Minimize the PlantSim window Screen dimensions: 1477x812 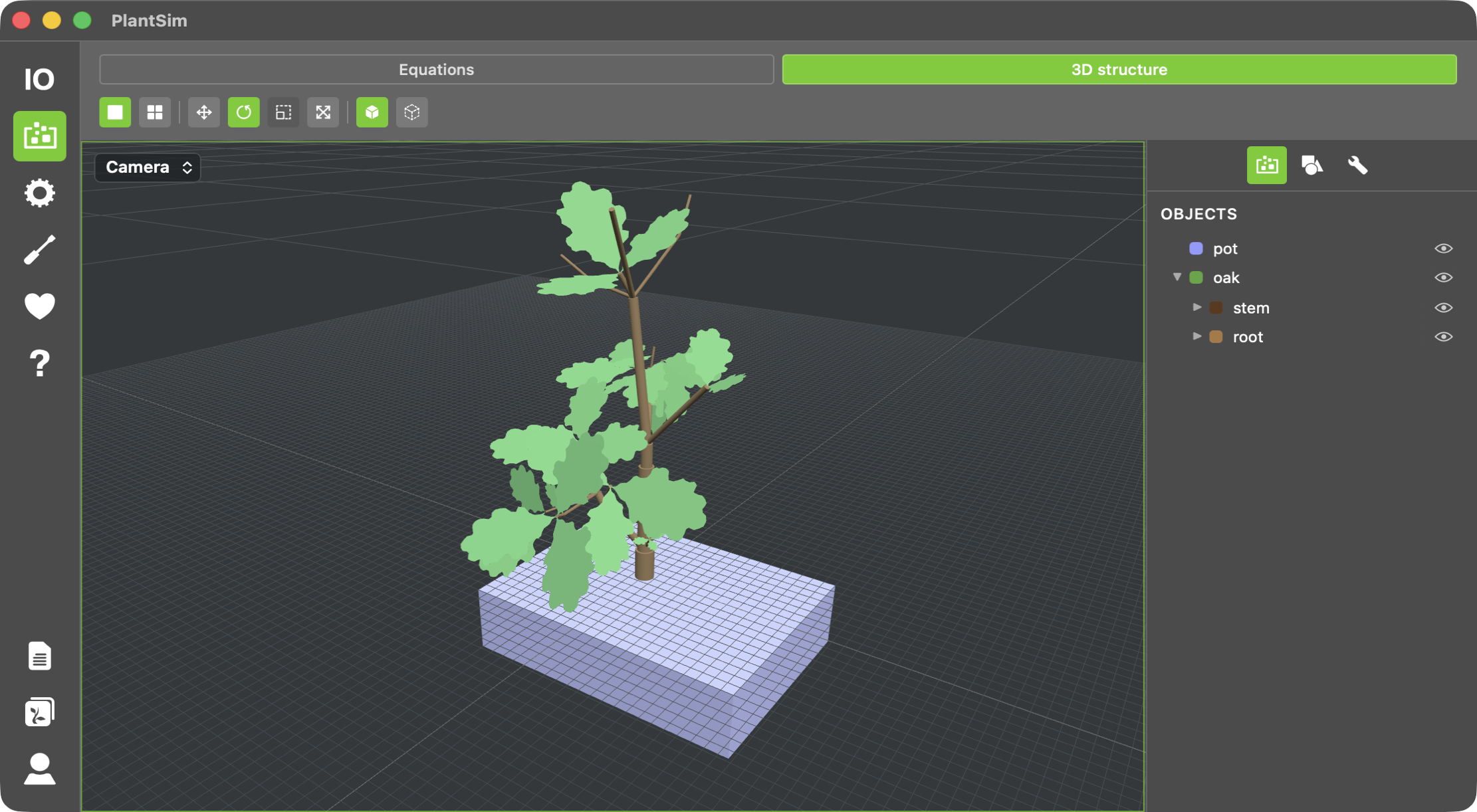coord(52,21)
